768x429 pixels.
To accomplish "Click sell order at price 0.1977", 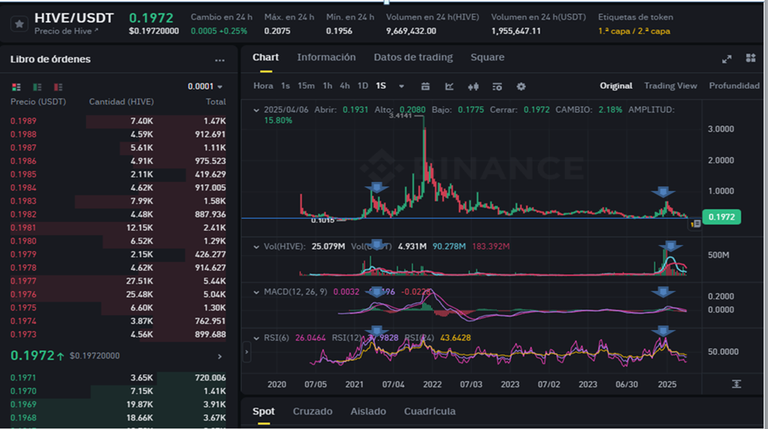I will coord(118,281).
